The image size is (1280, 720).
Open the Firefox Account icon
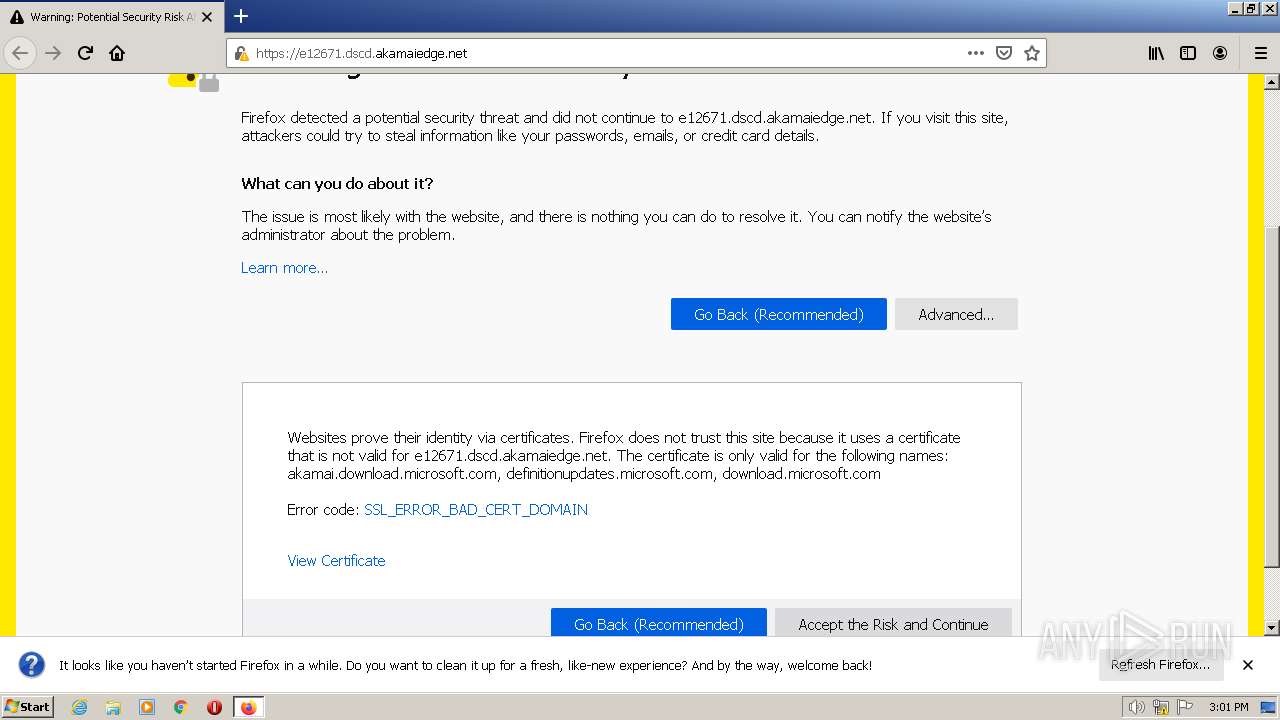tap(1220, 53)
